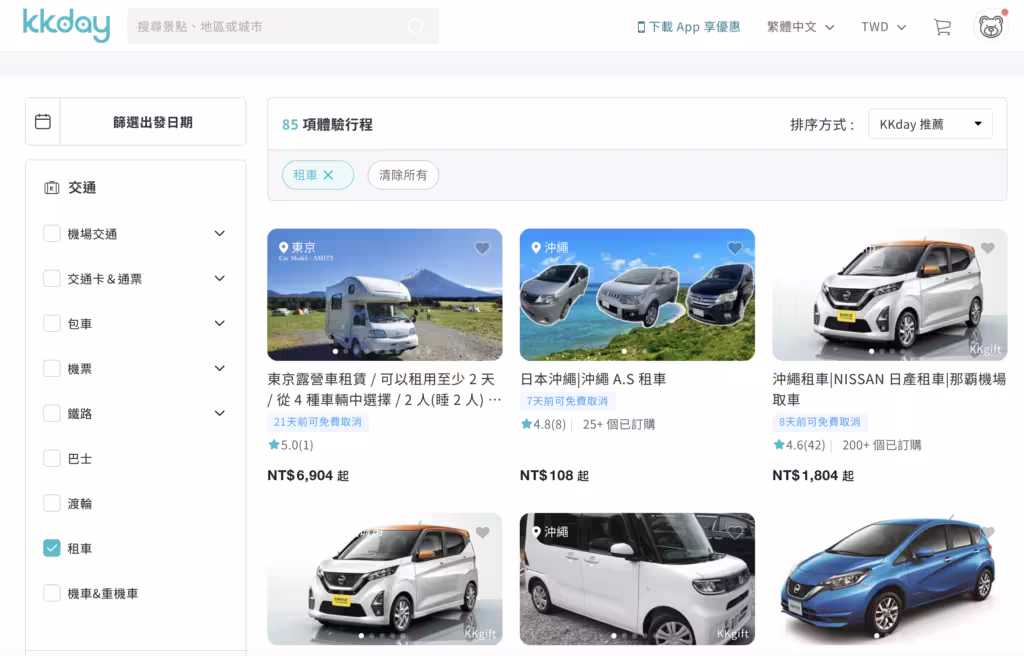The height and width of the screenshot is (656, 1024).
Task: Check the 巴士 checkbox
Action: click(x=52, y=458)
